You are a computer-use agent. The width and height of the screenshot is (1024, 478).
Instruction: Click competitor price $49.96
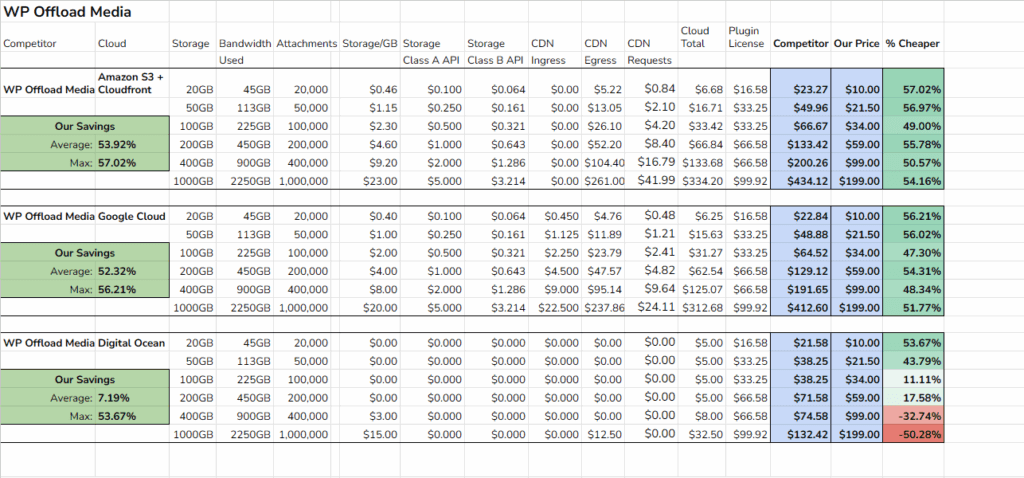[801, 108]
